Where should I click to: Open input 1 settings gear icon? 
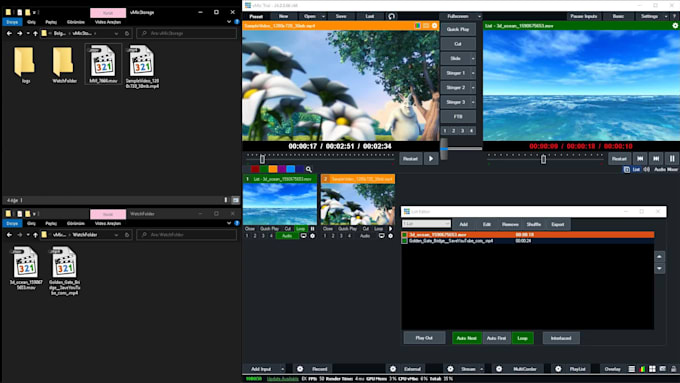coord(312,236)
